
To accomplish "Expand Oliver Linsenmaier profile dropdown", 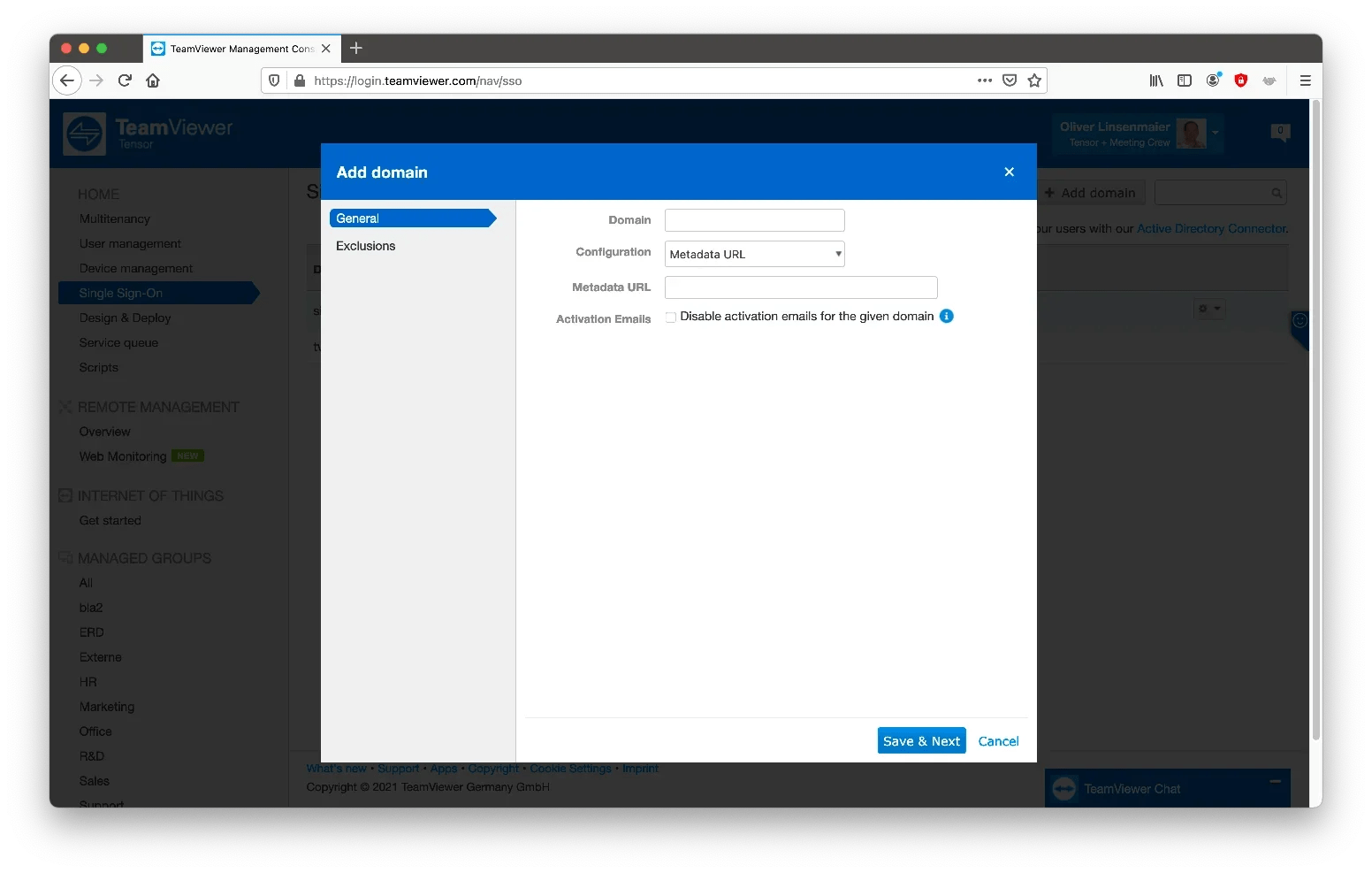I will point(1213,134).
